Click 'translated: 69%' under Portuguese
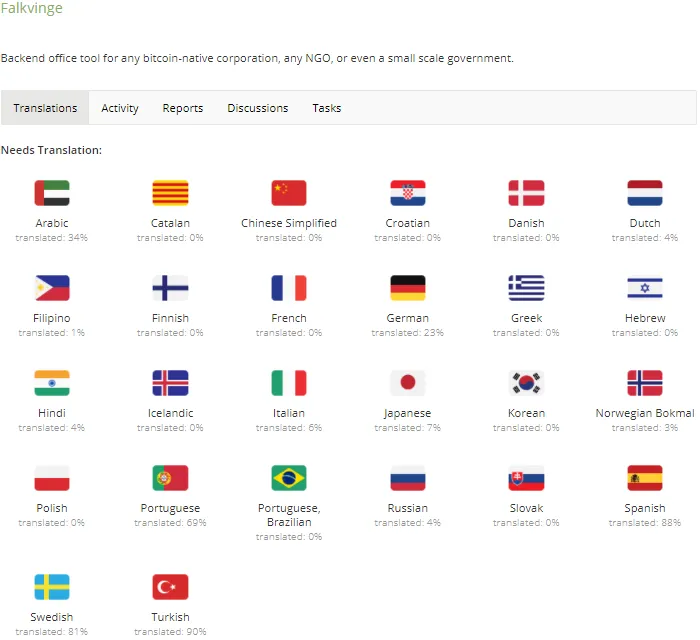The image size is (700, 640). 170,523
